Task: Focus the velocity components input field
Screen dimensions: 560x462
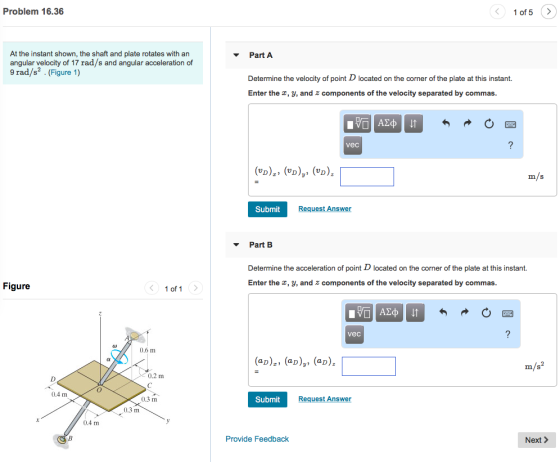Action: (x=367, y=177)
